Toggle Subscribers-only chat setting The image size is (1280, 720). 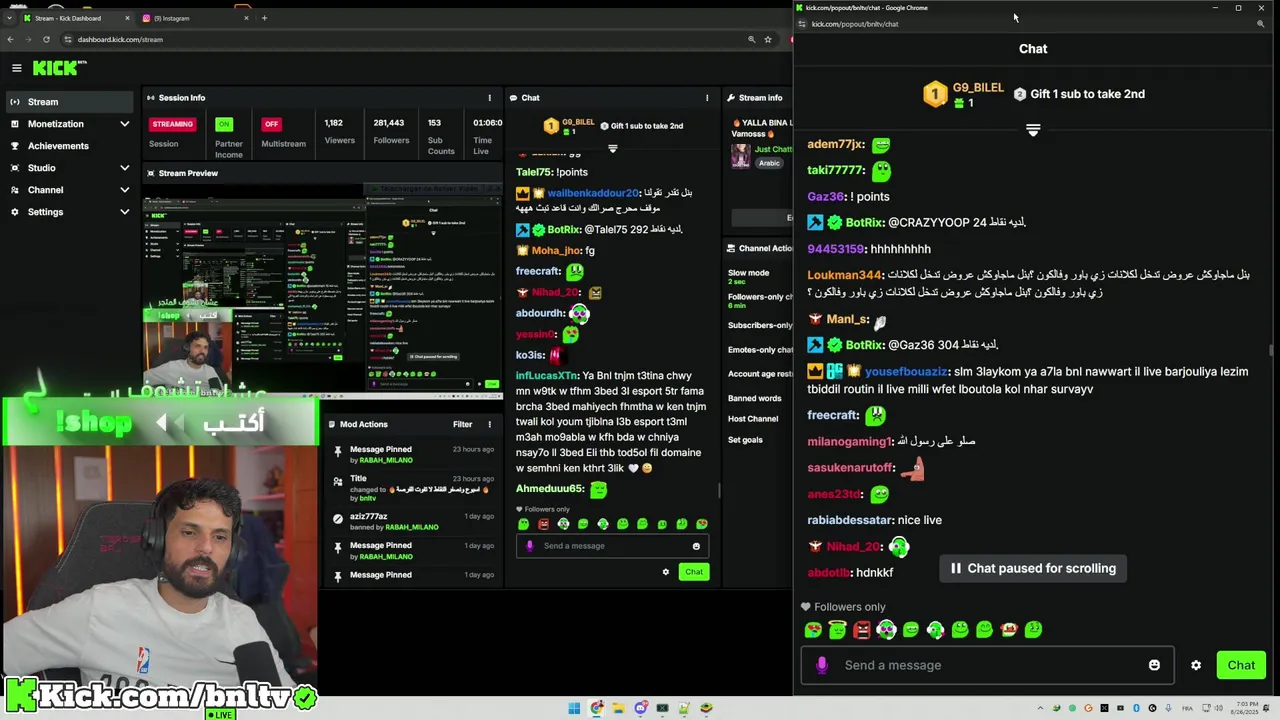(760, 325)
